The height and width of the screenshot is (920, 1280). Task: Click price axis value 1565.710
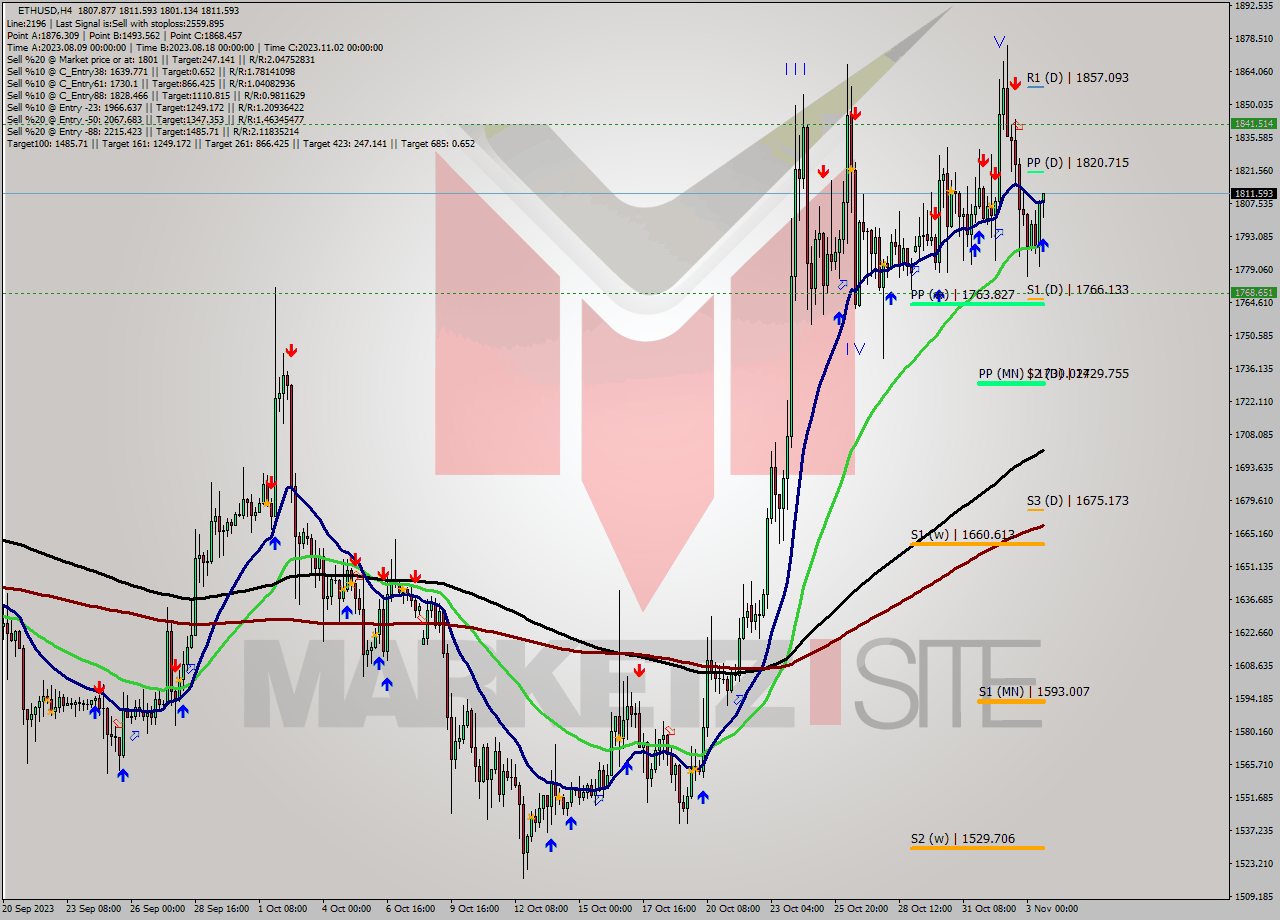(1253, 765)
